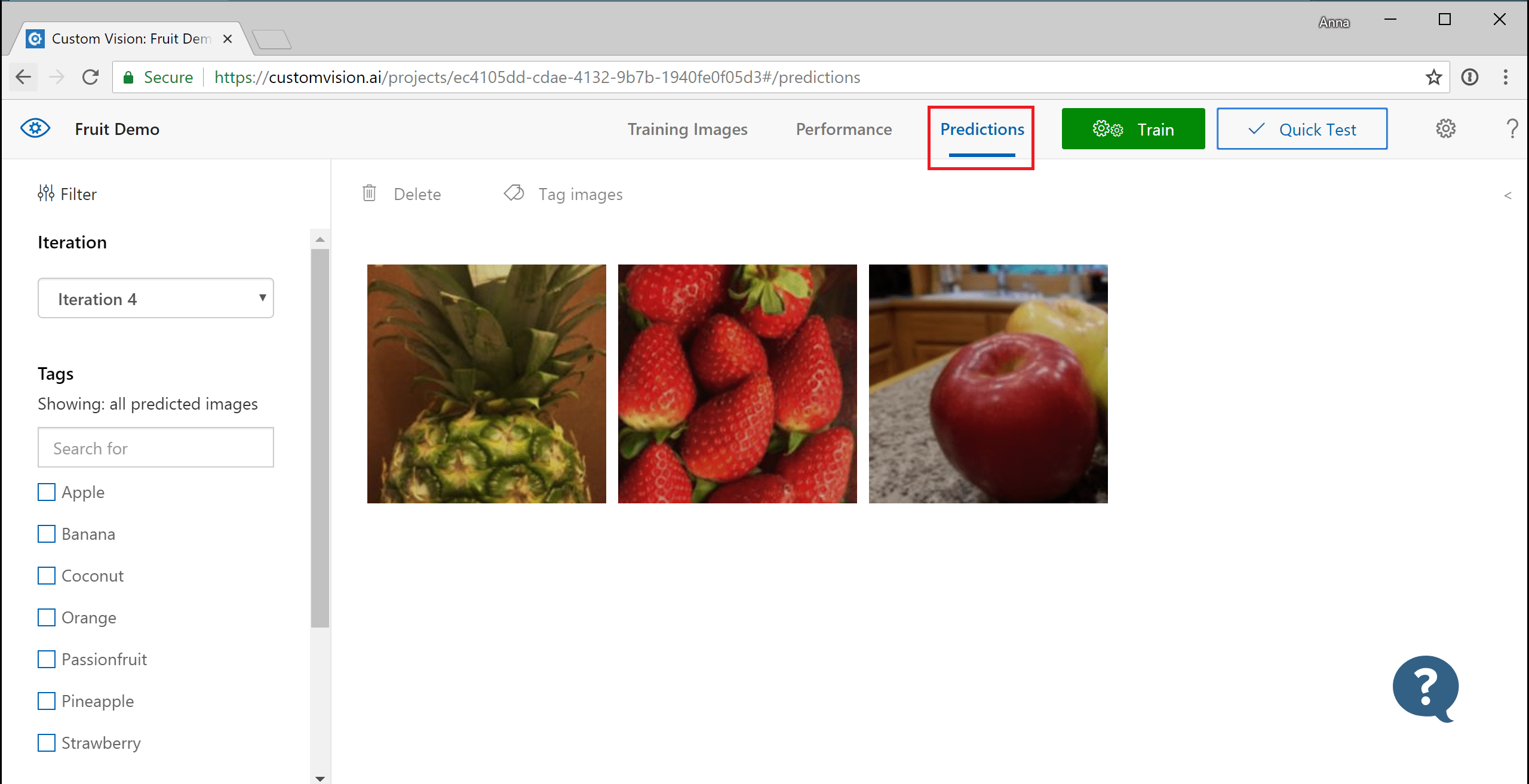Click the pineapple prediction thumbnail

(488, 383)
